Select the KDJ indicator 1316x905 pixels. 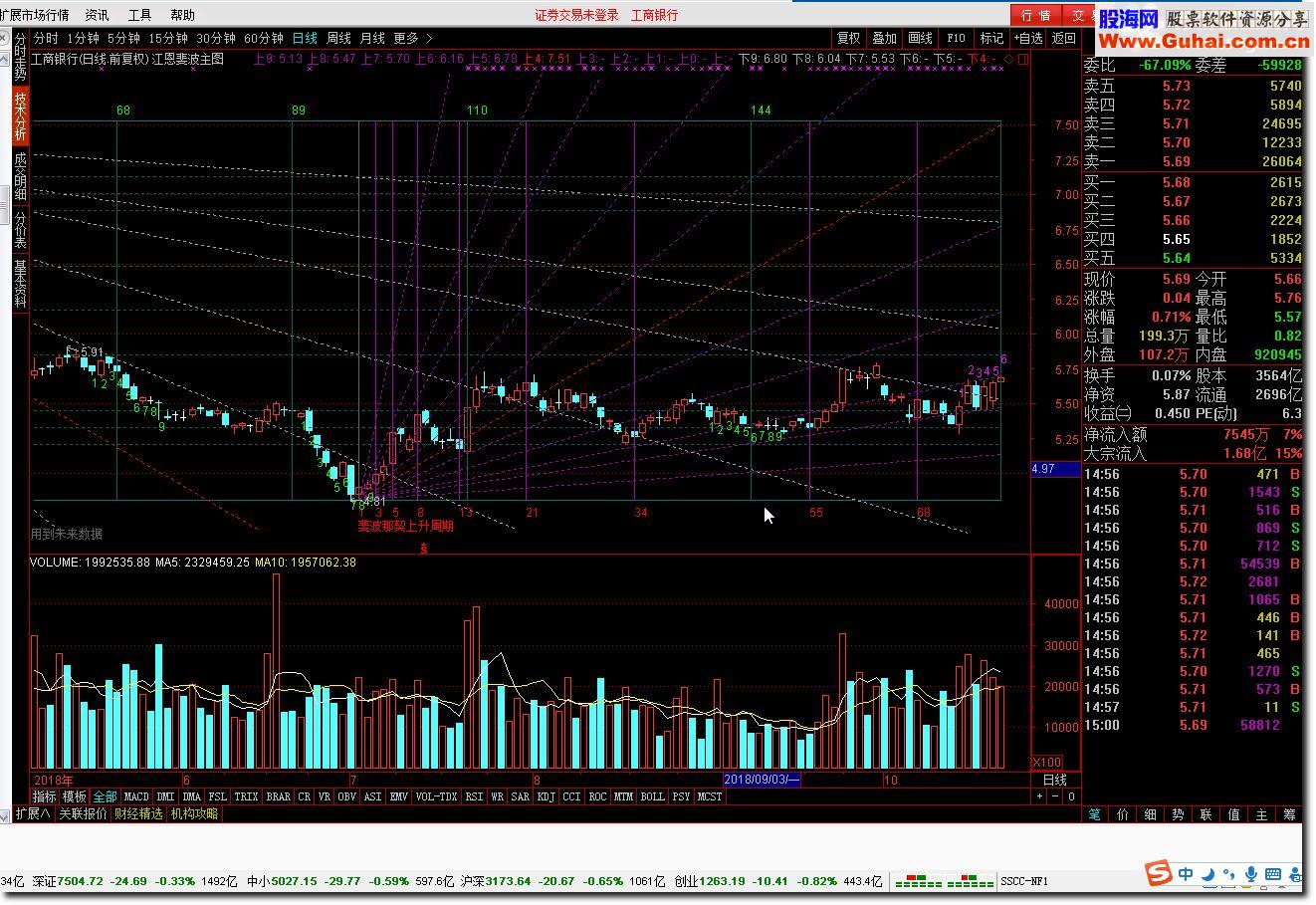(546, 796)
